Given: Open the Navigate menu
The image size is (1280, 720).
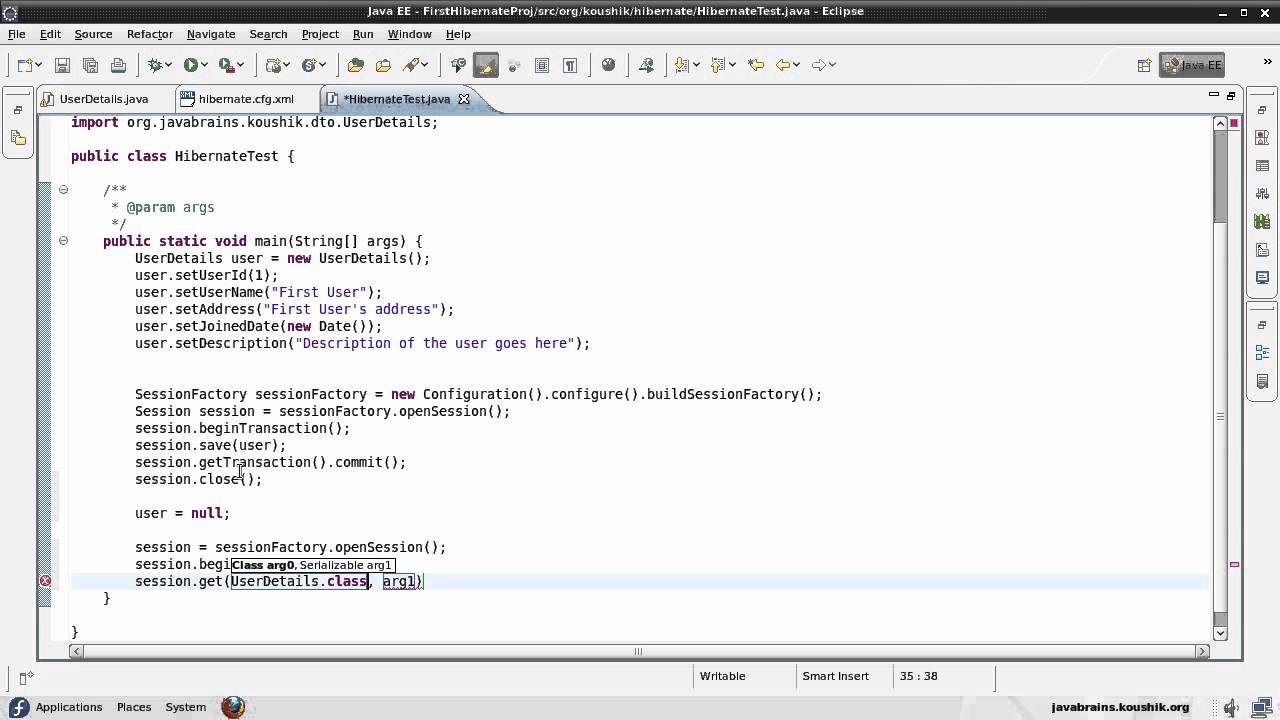Looking at the screenshot, I should click(x=211, y=34).
